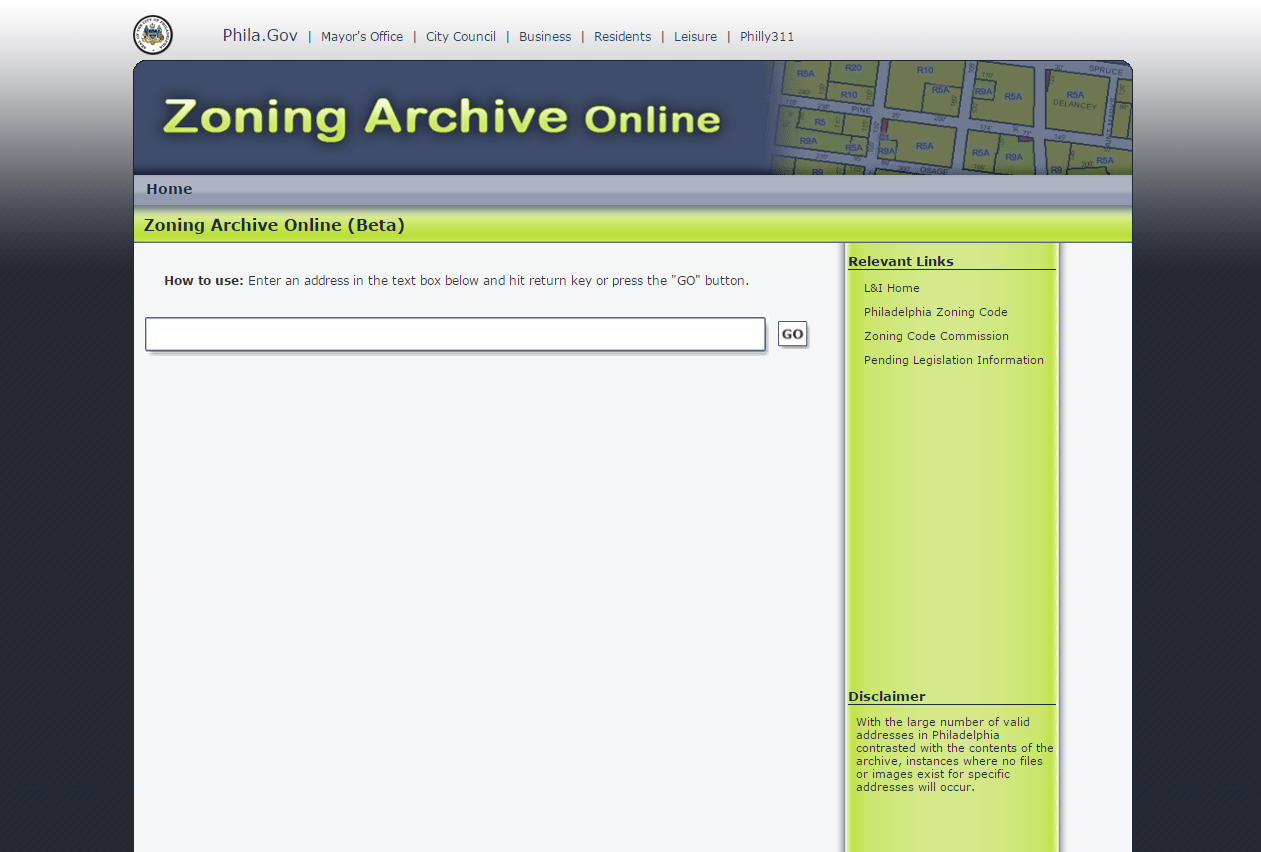The width and height of the screenshot is (1261, 852).
Task: Click the GO button
Action: pos(792,334)
